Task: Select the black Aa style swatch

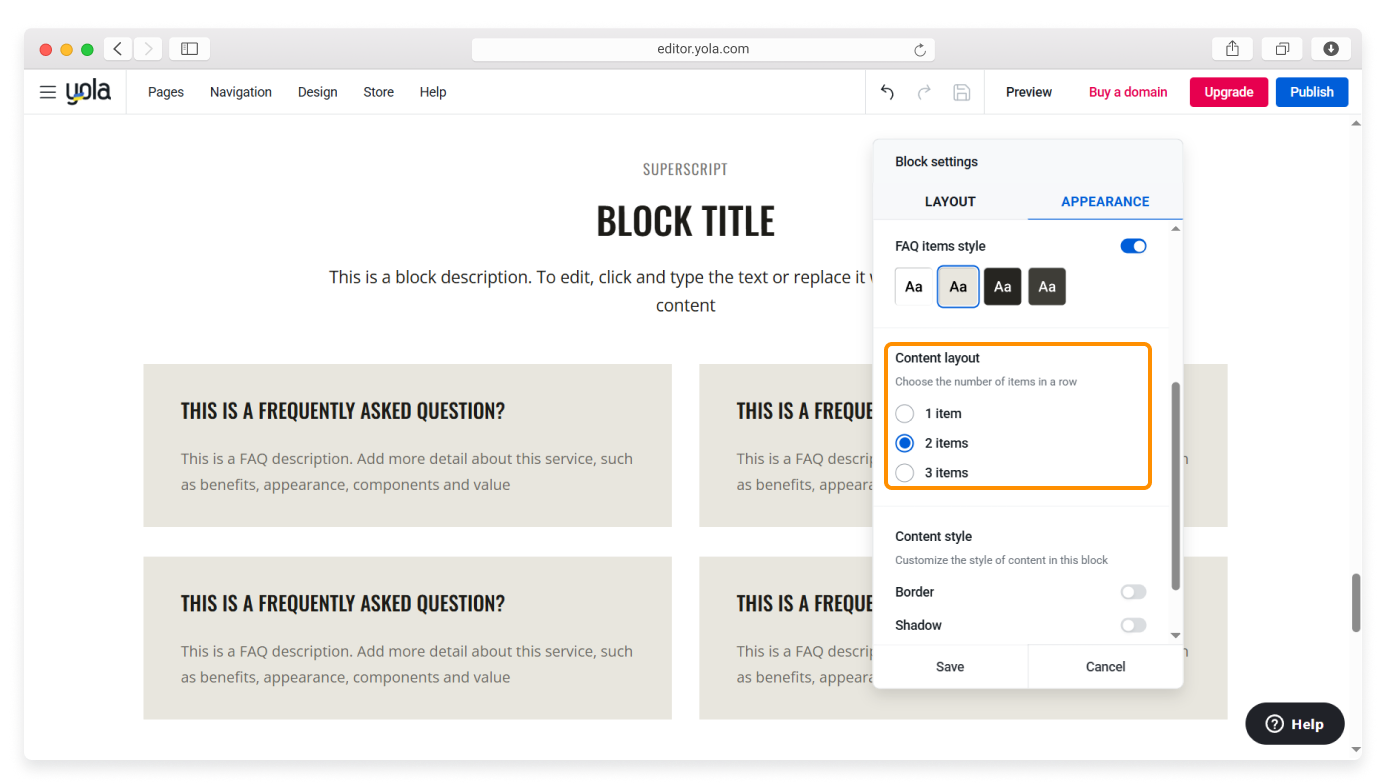Action: 1002,287
